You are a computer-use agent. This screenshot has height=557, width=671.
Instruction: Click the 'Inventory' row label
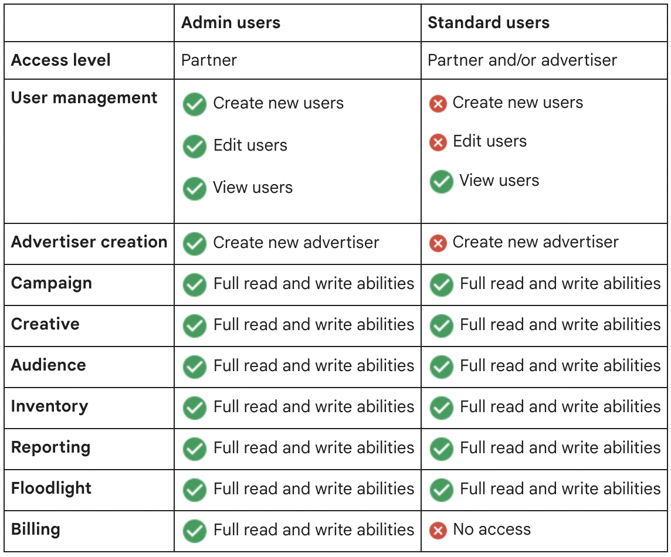point(49,407)
